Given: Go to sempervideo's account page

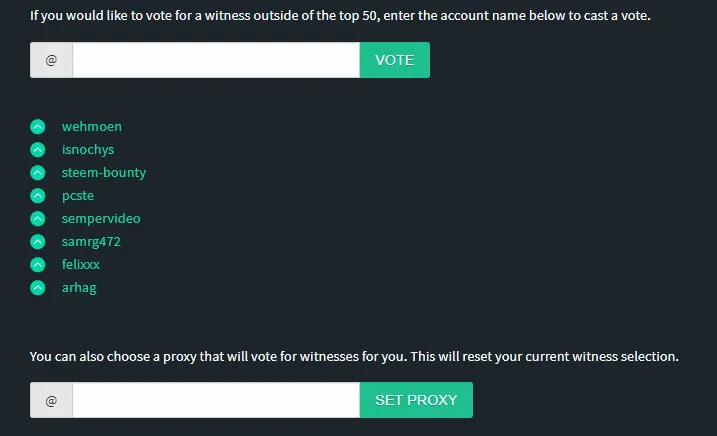Looking at the screenshot, I should click(101, 219).
